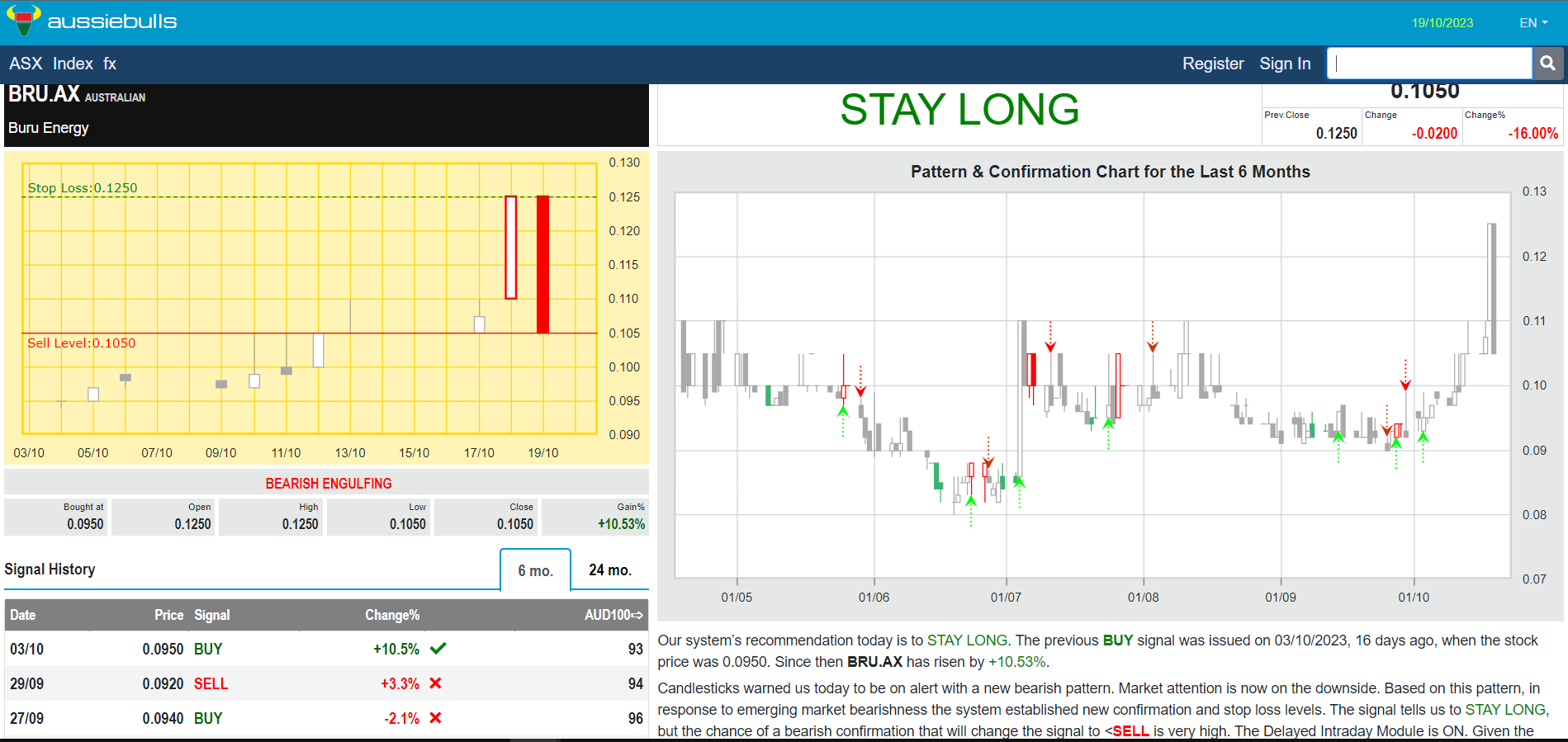Screen dimensions: 1568x742
Task: Click the 0.0940 price cell
Action: tap(163, 719)
